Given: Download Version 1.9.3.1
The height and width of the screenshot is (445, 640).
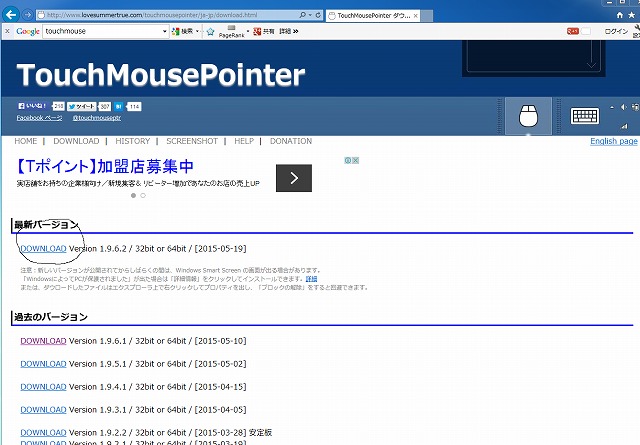Looking at the screenshot, I should (43, 409).
